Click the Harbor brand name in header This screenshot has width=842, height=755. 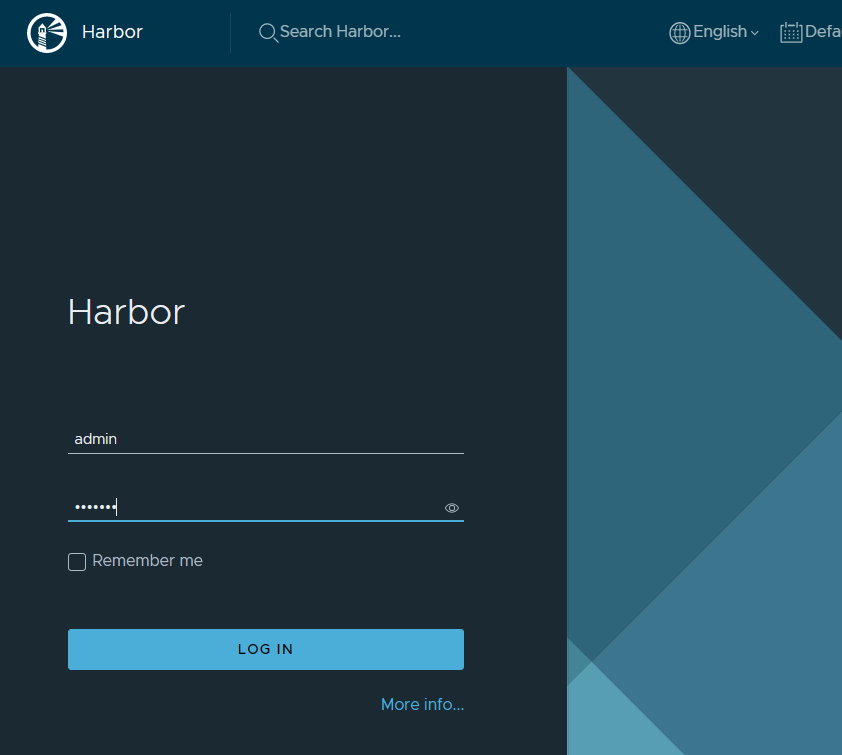[x=112, y=32]
